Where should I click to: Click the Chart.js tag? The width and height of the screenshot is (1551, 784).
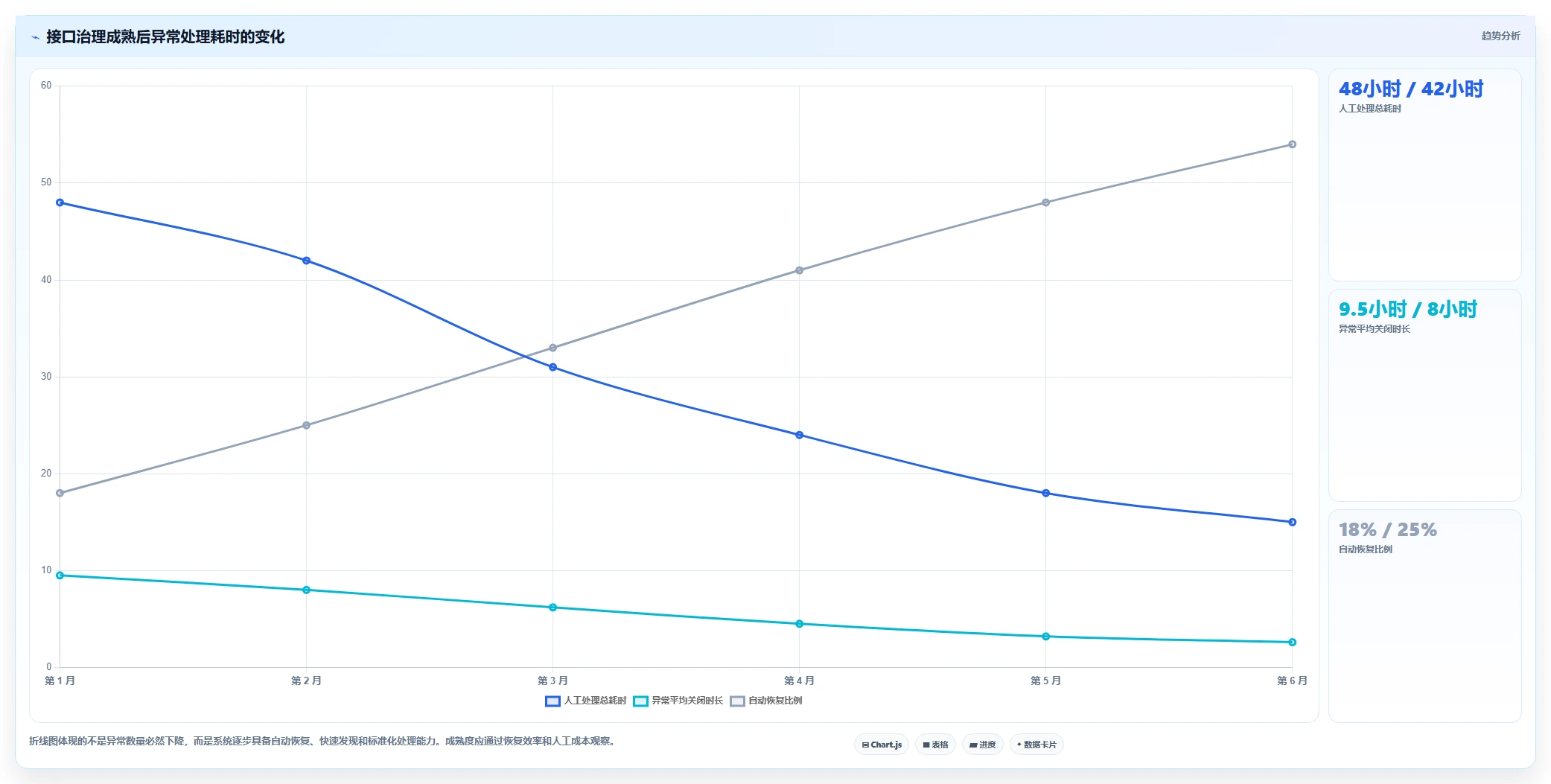click(x=882, y=745)
